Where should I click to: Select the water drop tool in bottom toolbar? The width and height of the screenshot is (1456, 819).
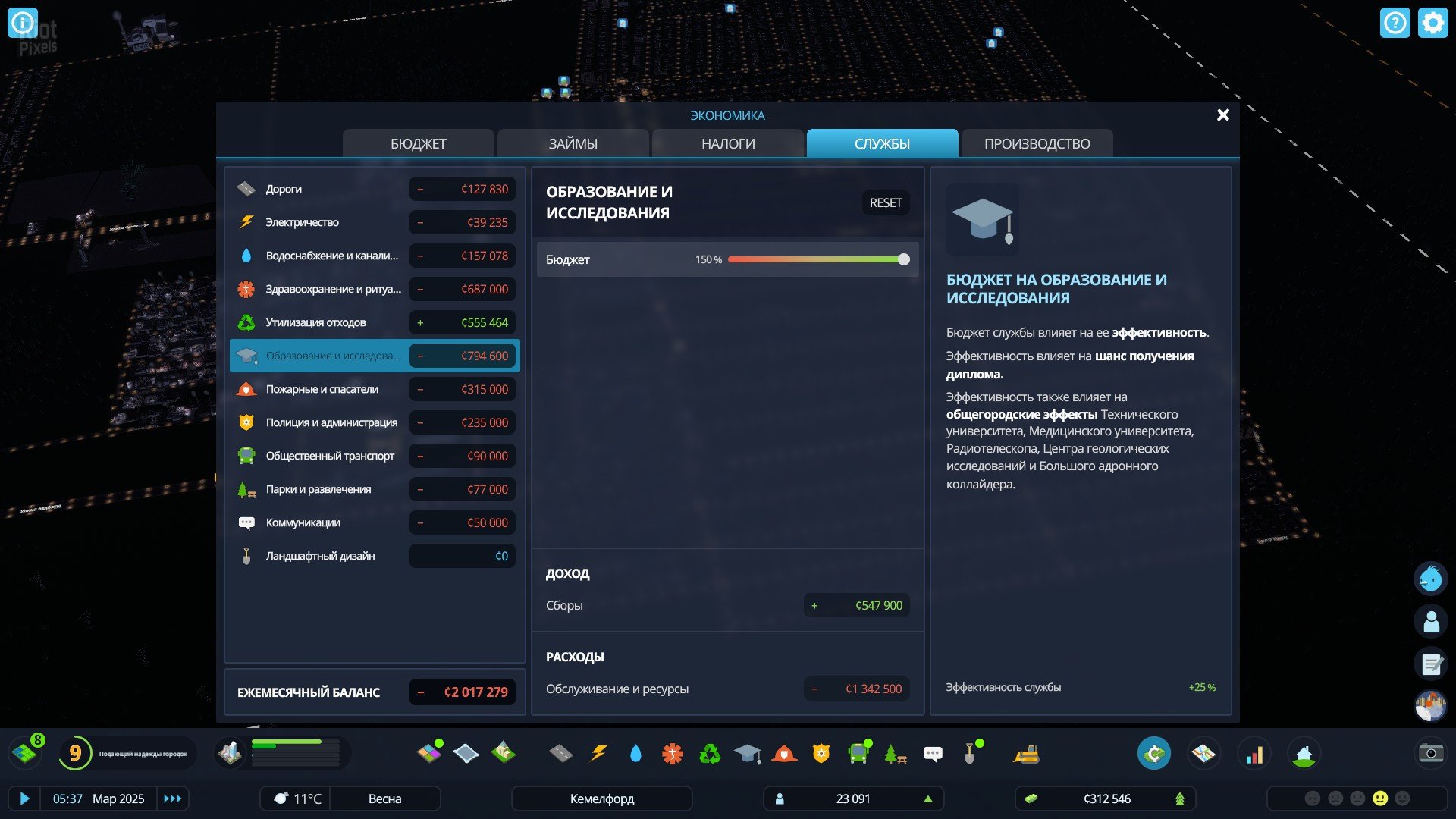click(x=635, y=754)
